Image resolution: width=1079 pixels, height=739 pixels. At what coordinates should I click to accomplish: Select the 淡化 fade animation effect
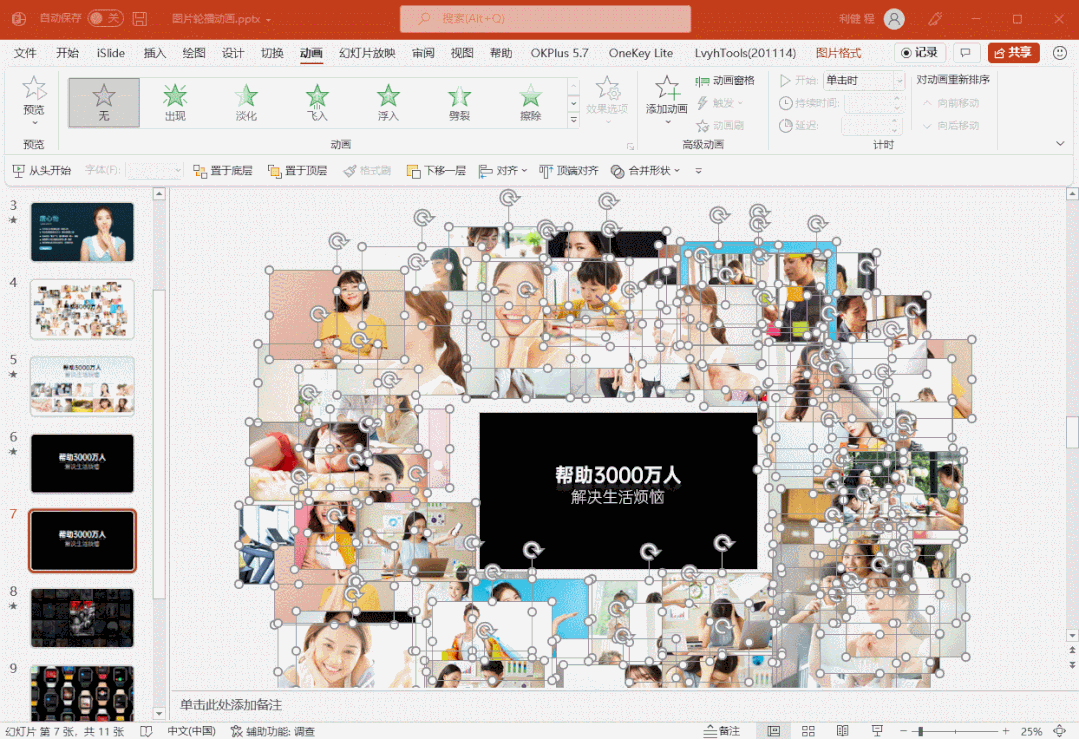pos(246,102)
